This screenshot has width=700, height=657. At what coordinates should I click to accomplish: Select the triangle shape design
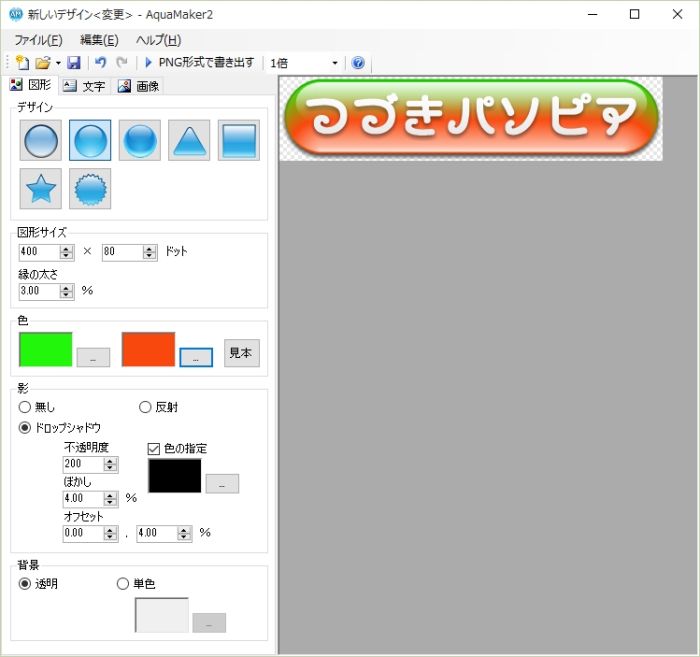(x=189, y=140)
